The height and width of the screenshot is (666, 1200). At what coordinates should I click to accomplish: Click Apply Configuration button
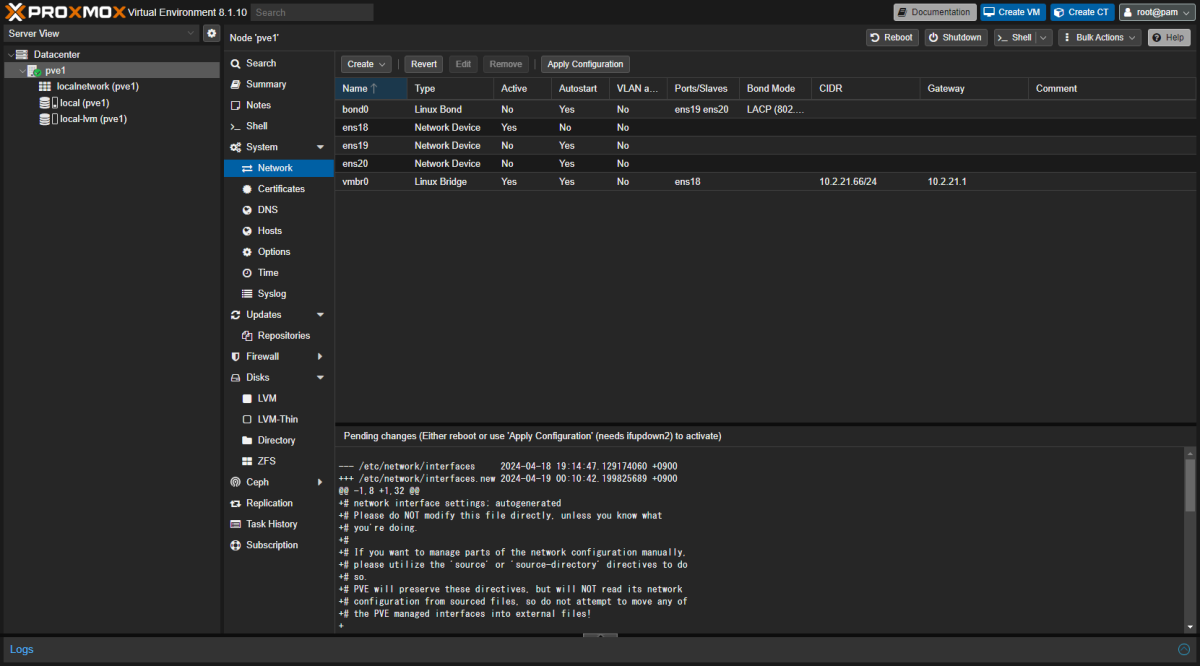click(585, 64)
